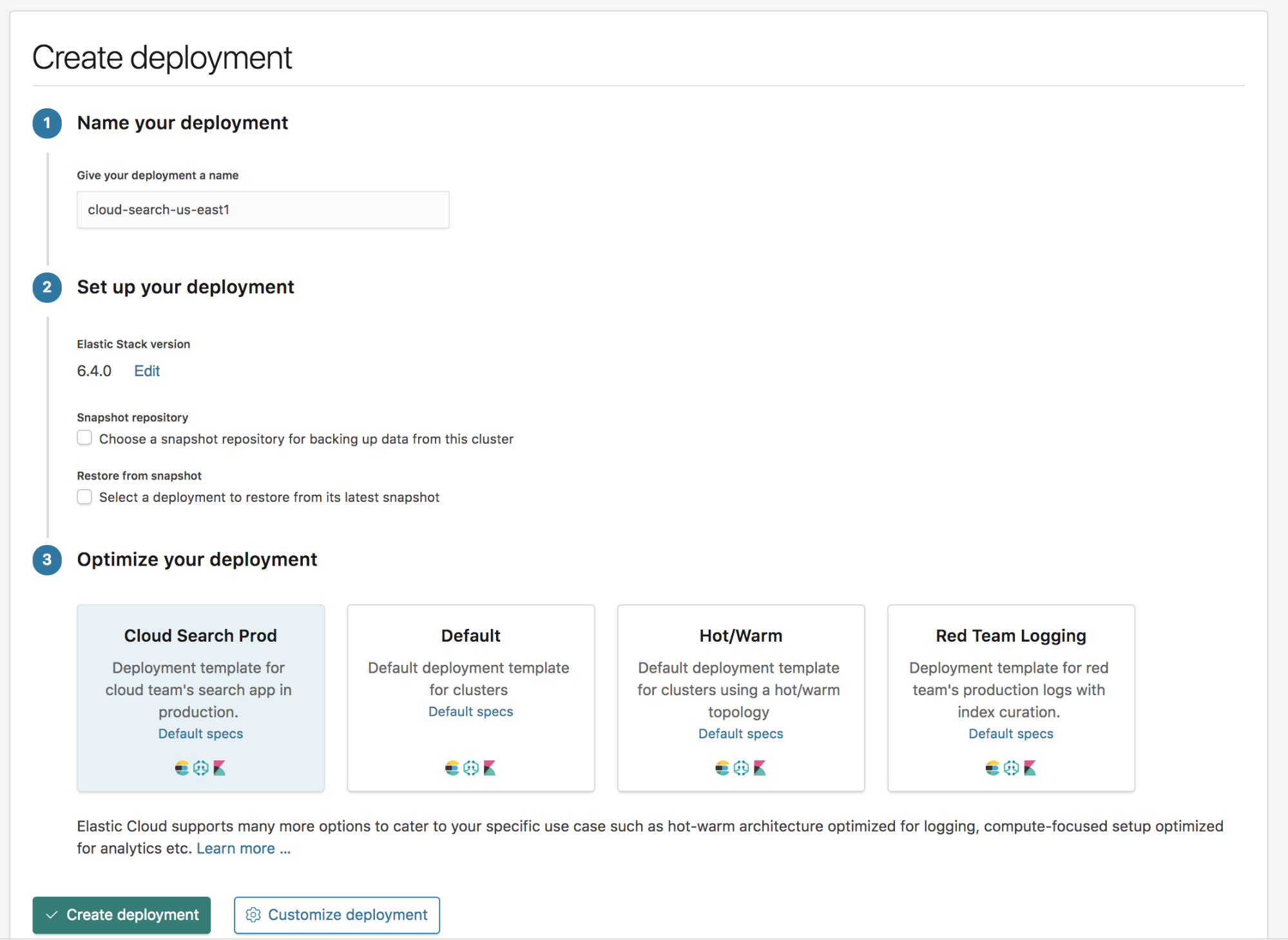Click Elasticsearch icon in Hot/Warm card
This screenshot has width=1288, height=940.
point(722,768)
